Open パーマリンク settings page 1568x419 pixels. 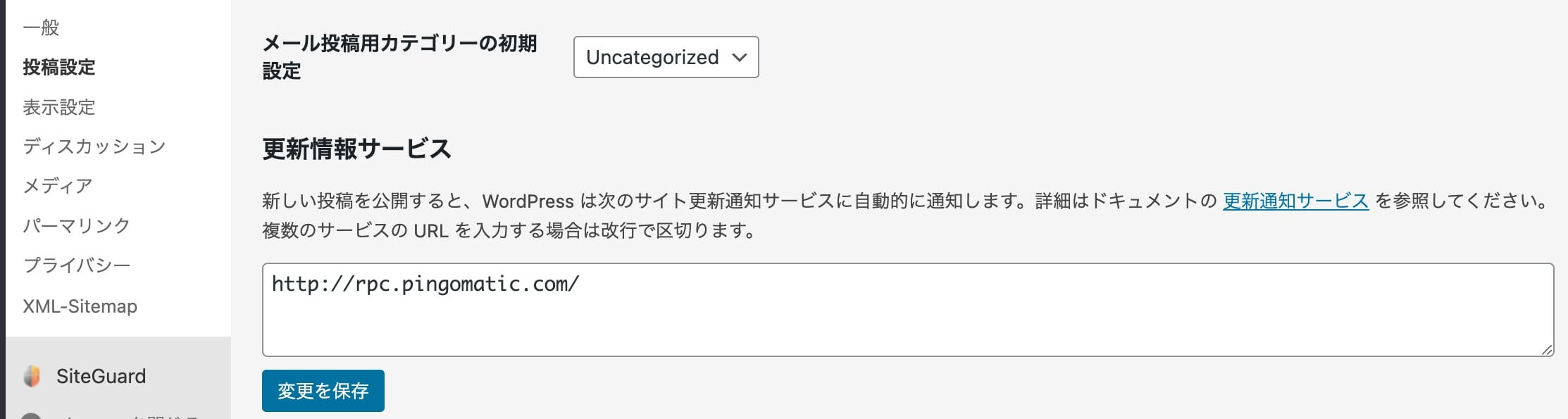point(77,225)
